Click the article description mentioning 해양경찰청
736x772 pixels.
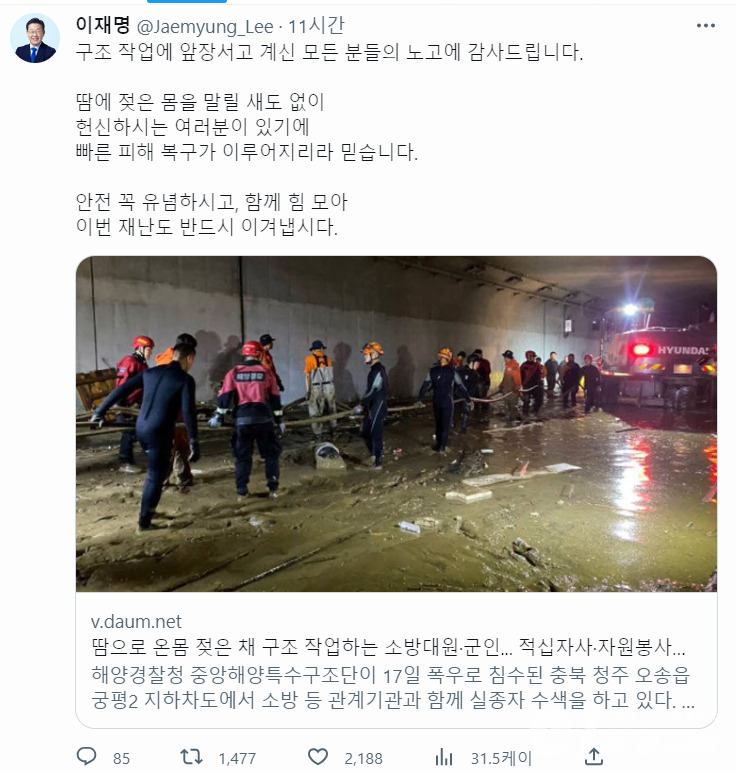393,687
